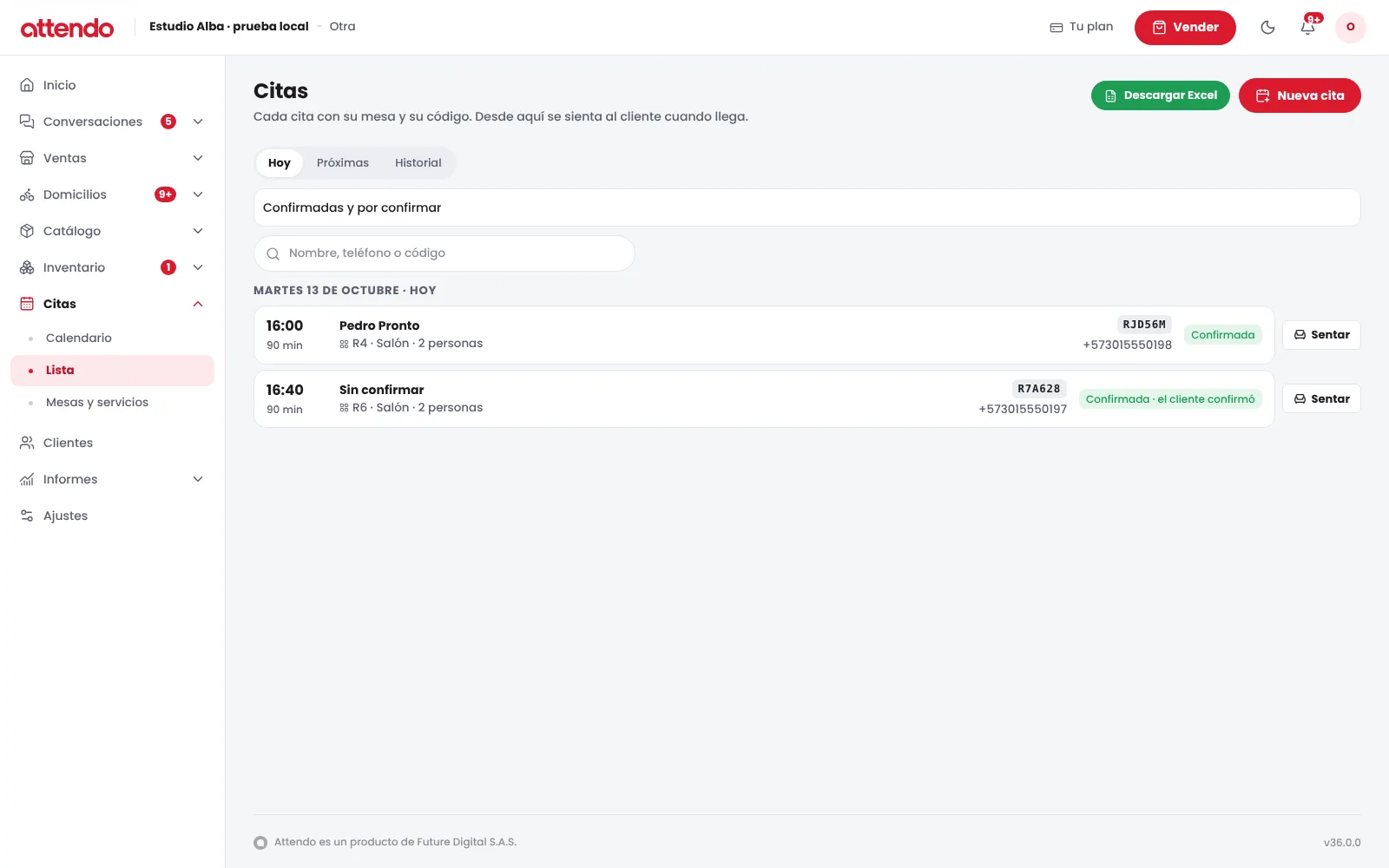The height and width of the screenshot is (868, 1389).
Task: Open the Confirmadas y por confirmar filter
Action: click(x=806, y=207)
